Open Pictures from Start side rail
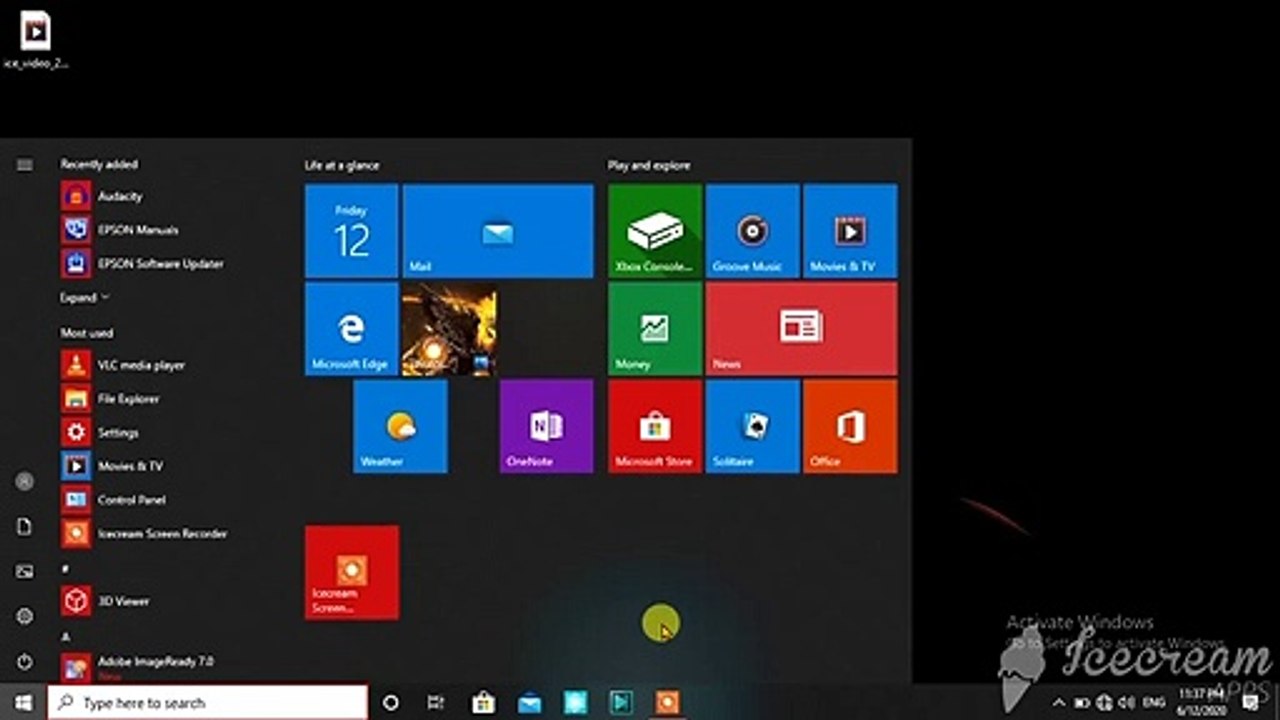1280x720 pixels. click(25, 571)
